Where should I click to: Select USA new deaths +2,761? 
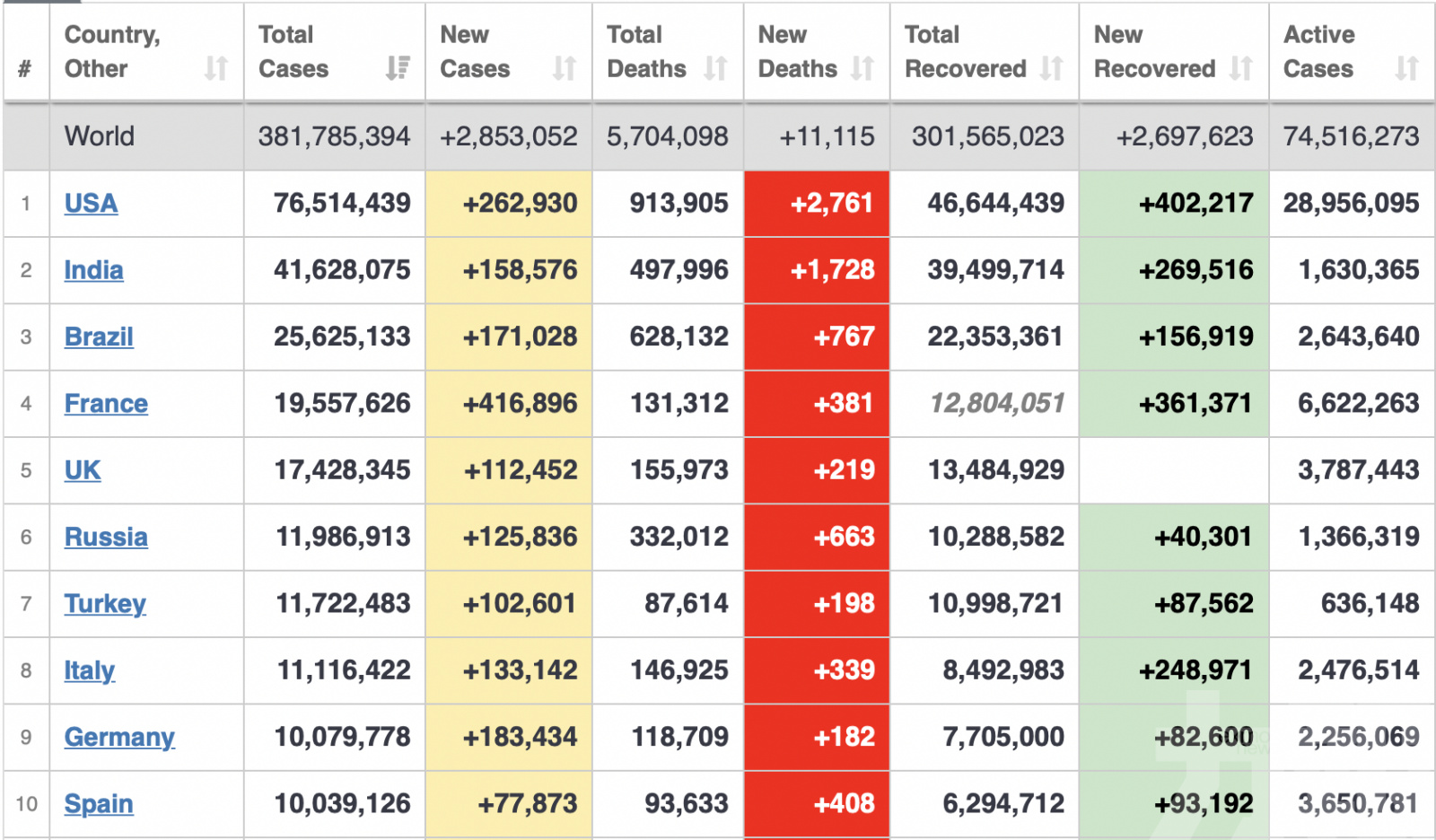pos(832,204)
